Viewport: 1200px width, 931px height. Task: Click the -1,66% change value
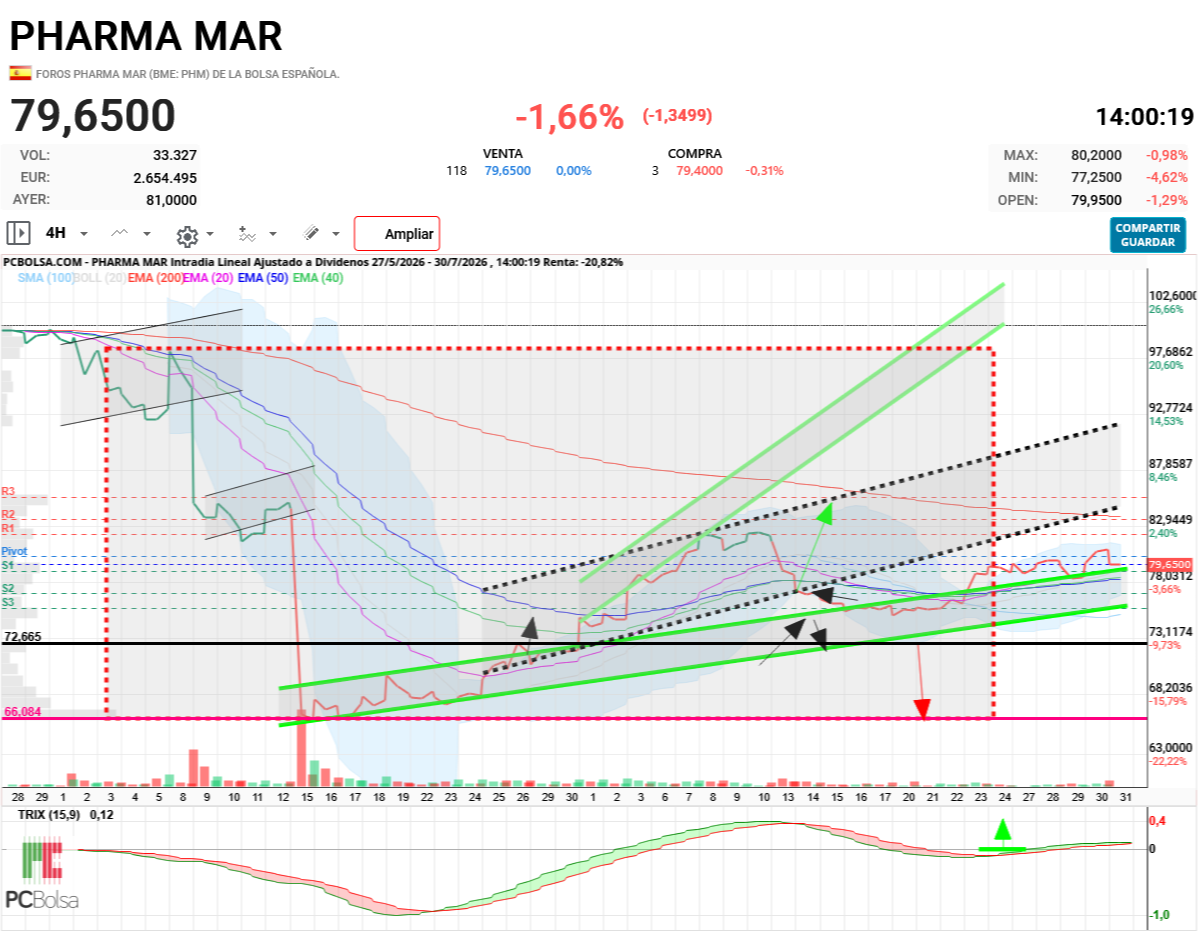pos(570,117)
